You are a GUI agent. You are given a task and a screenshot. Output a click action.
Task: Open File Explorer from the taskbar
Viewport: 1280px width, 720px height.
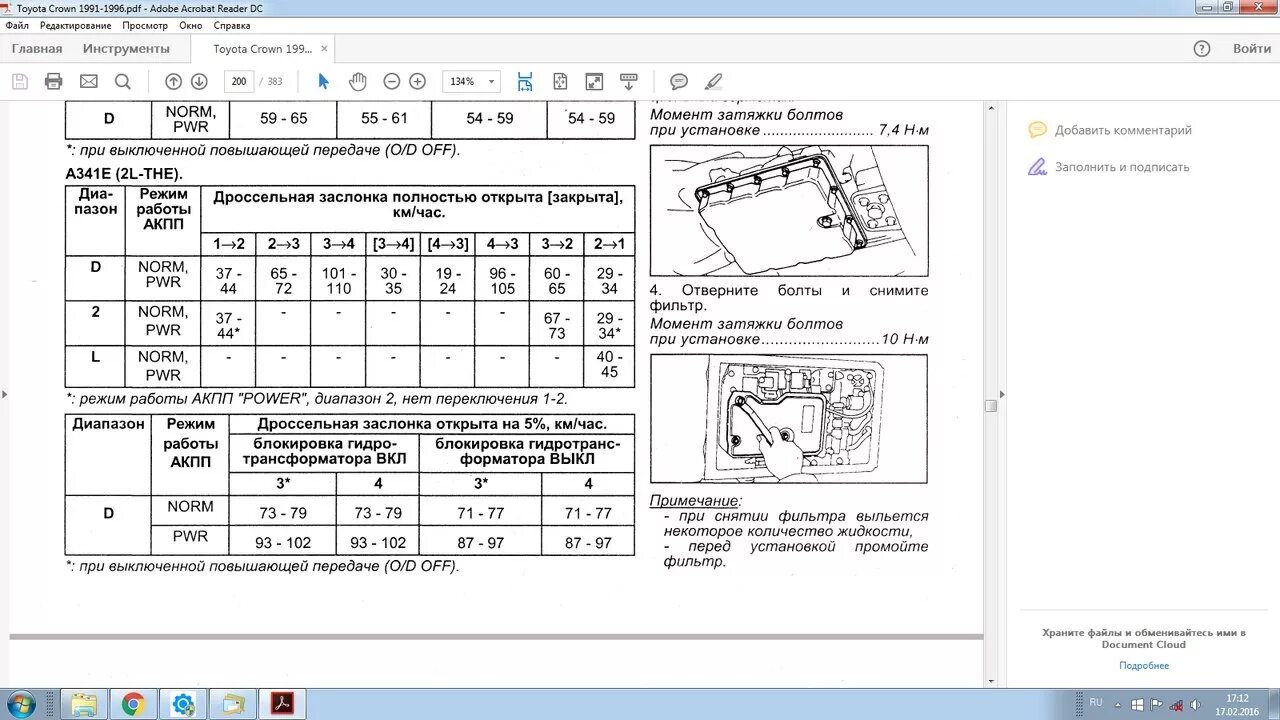point(84,704)
